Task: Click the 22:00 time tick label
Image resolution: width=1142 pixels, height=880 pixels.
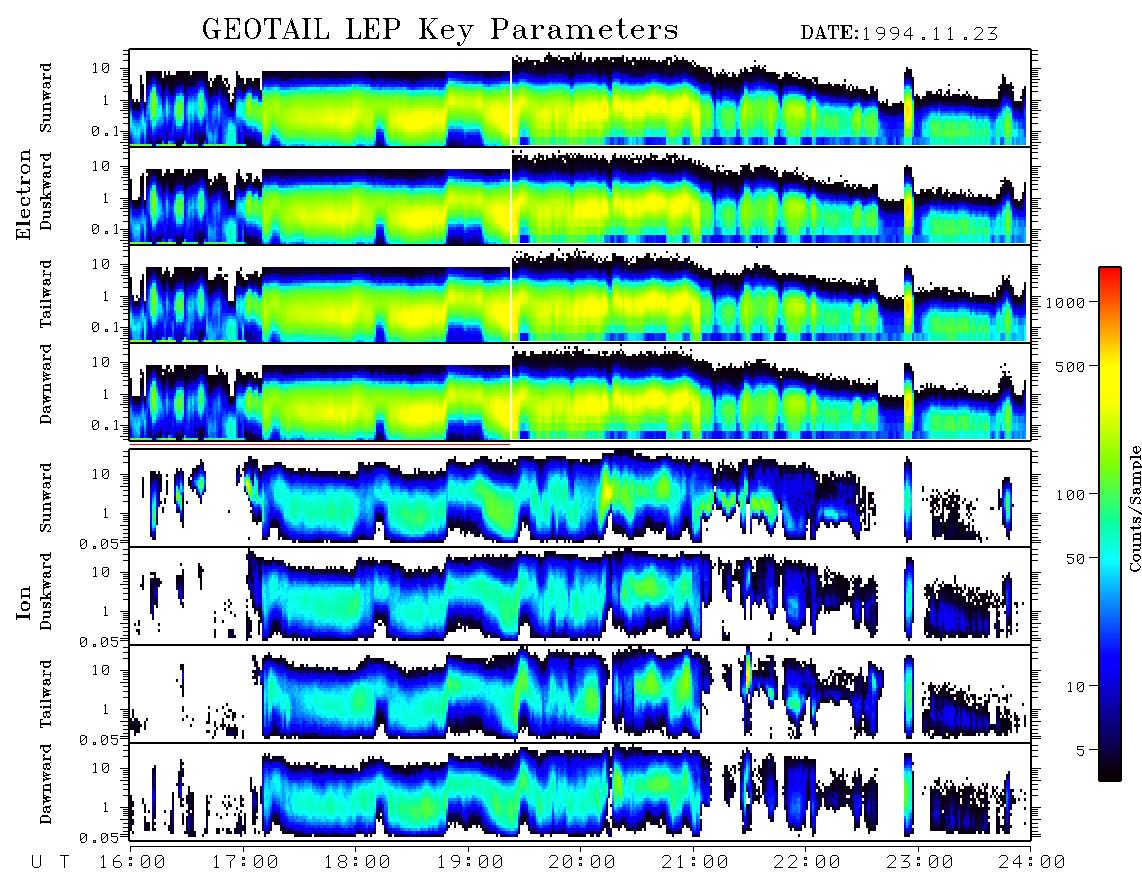Action: (x=807, y=862)
